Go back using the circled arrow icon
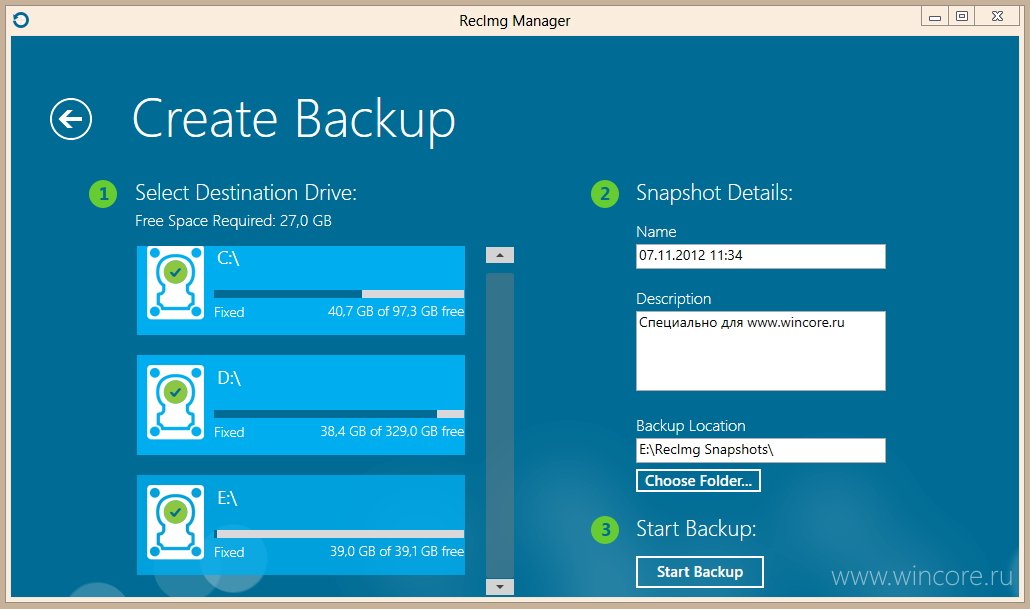Screen dimensions: 1030x609 pyautogui.click(x=71, y=119)
